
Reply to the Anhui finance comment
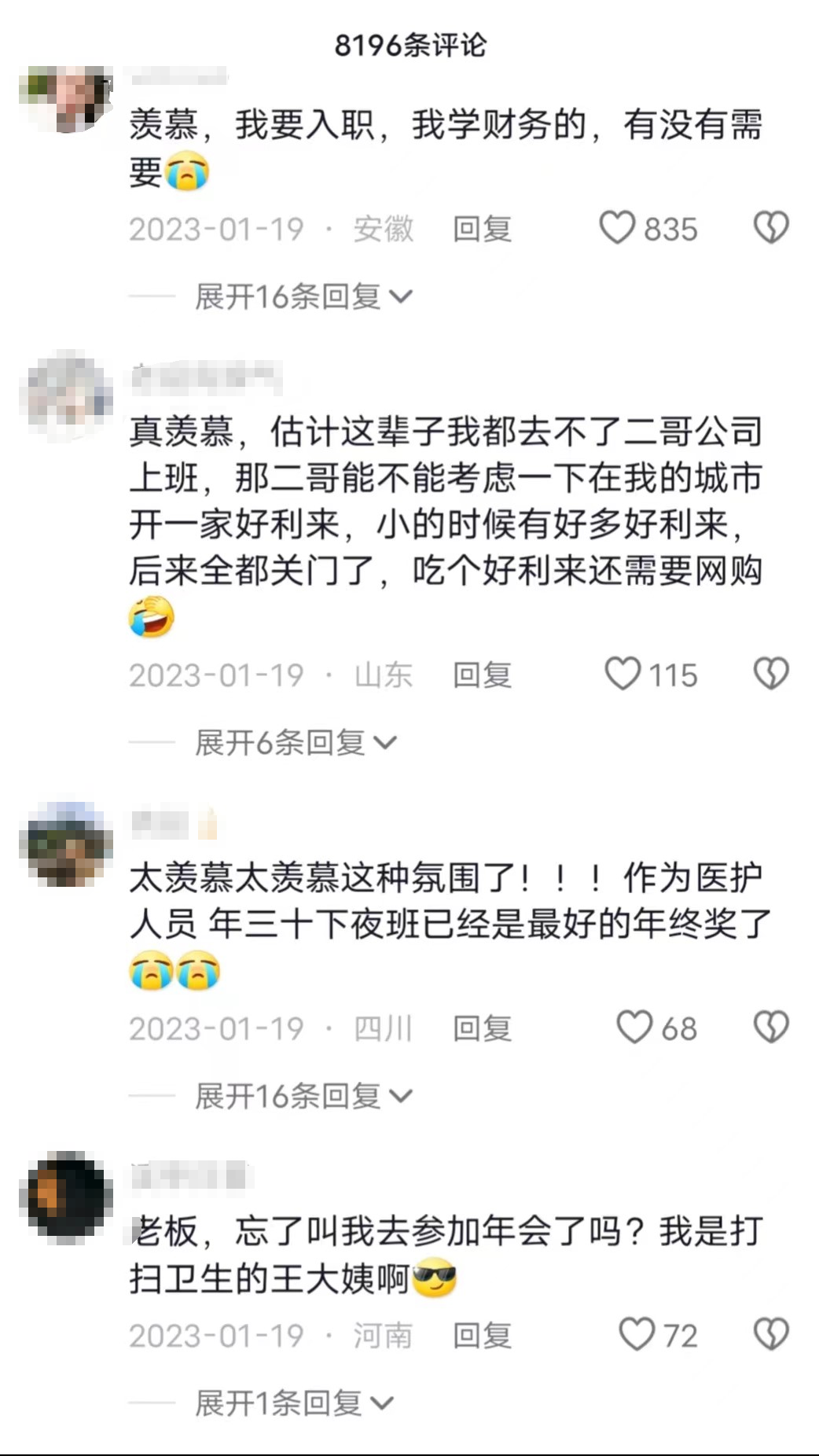(482, 229)
